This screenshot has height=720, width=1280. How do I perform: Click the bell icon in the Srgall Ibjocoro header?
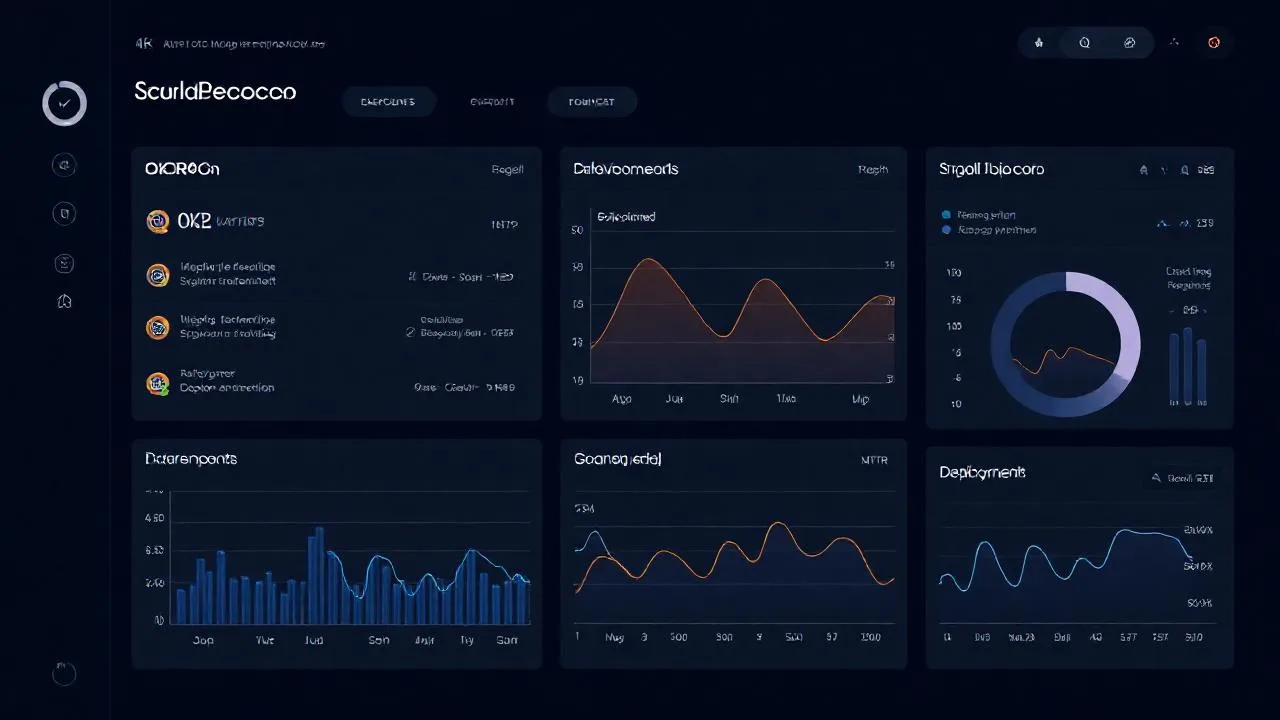tap(1144, 170)
